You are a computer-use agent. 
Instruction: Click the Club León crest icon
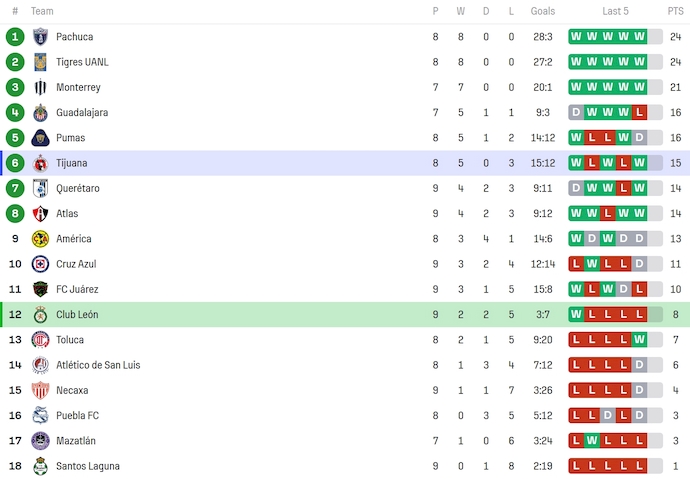point(41,315)
